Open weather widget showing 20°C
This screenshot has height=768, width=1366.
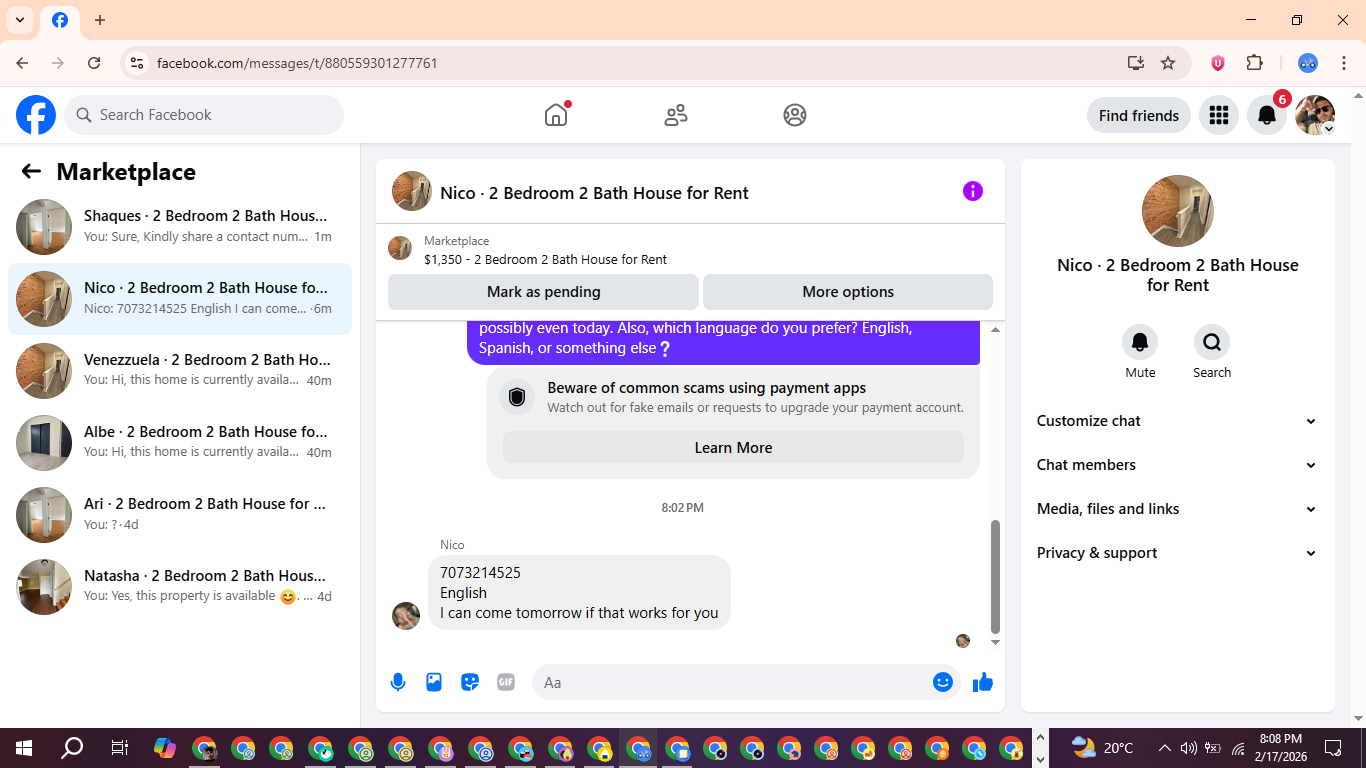point(1102,748)
